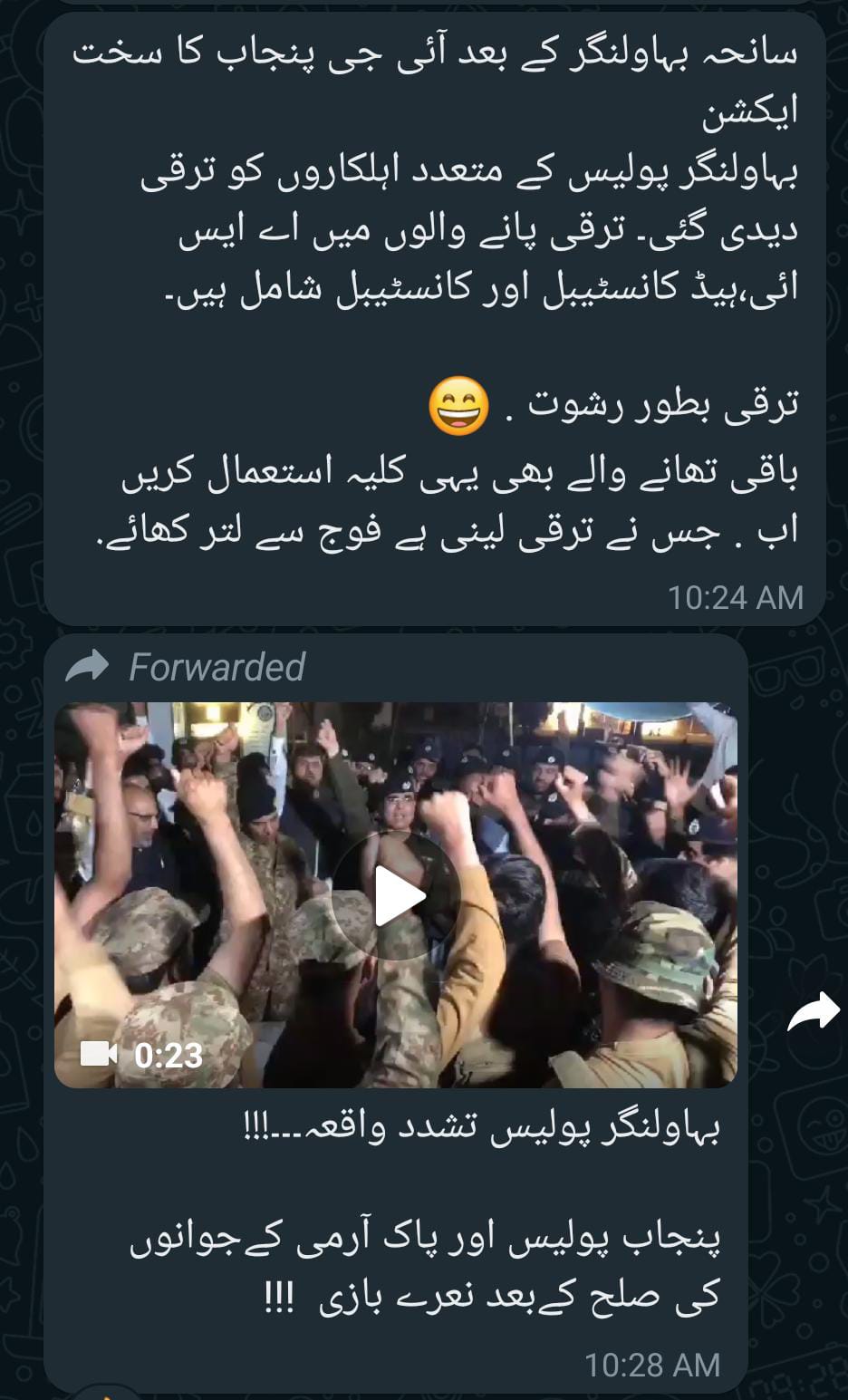Tap the forward share arrow beside the video
The image size is (848, 1400).
point(813,1011)
